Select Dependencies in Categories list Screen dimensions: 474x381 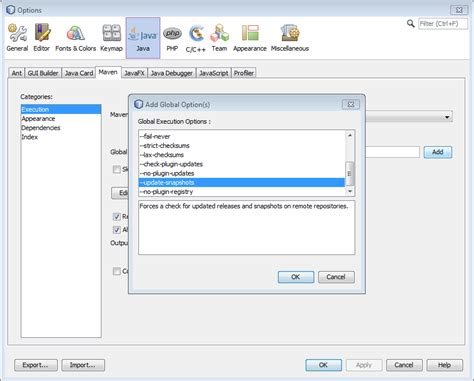click(61, 128)
